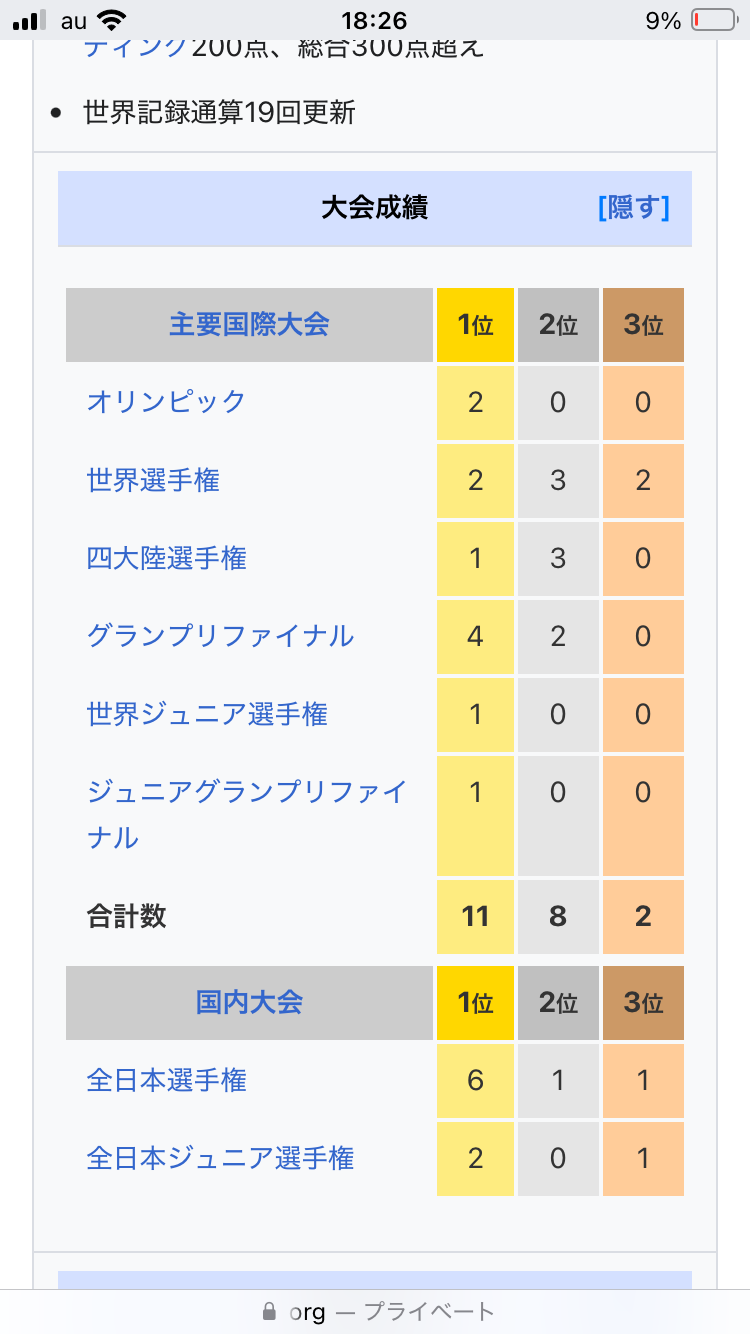The width and height of the screenshot is (750, 1334).
Task: Tap the lock icon in address bar
Action: click(x=268, y=1311)
